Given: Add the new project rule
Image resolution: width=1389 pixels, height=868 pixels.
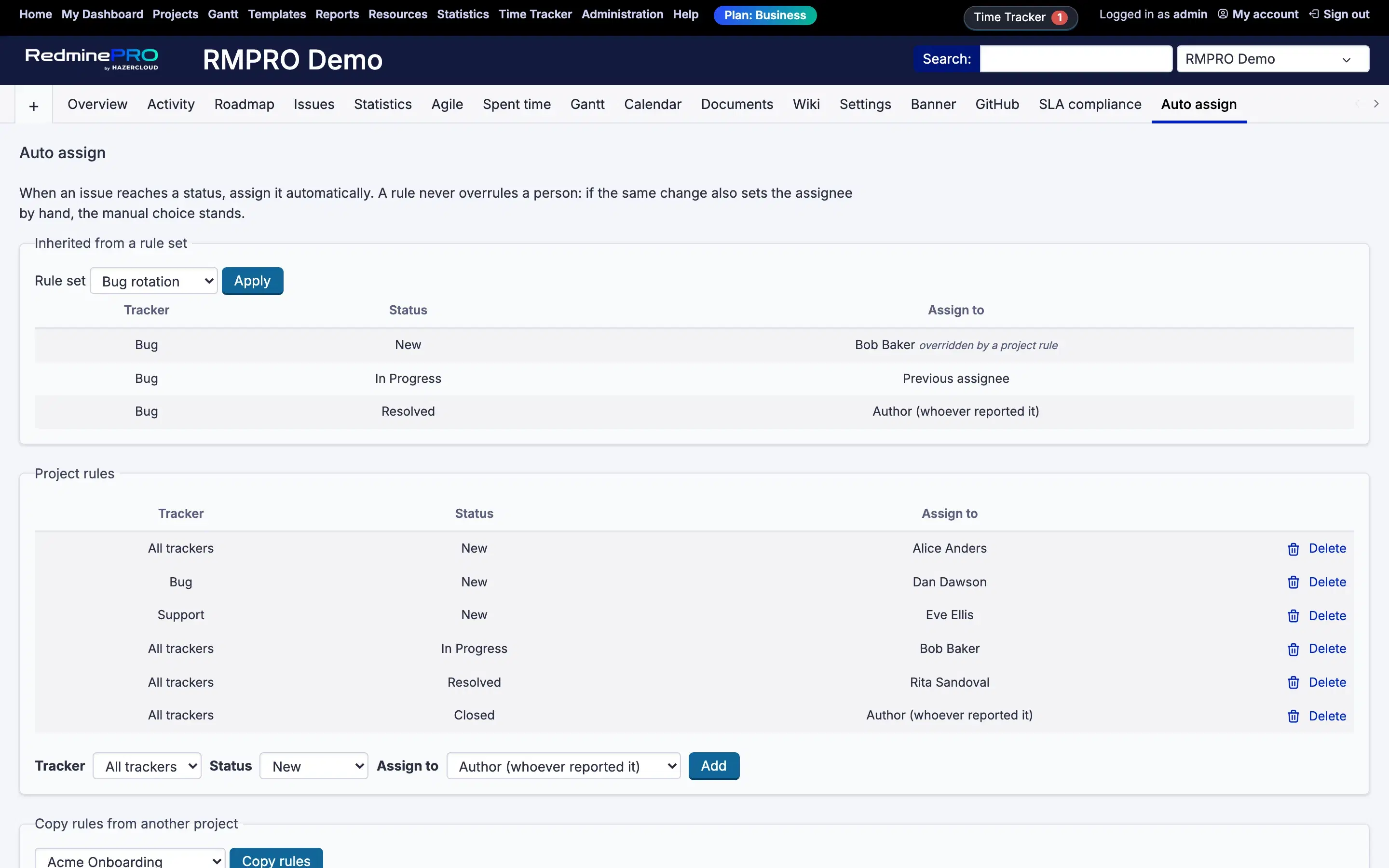Looking at the screenshot, I should coord(713,766).
